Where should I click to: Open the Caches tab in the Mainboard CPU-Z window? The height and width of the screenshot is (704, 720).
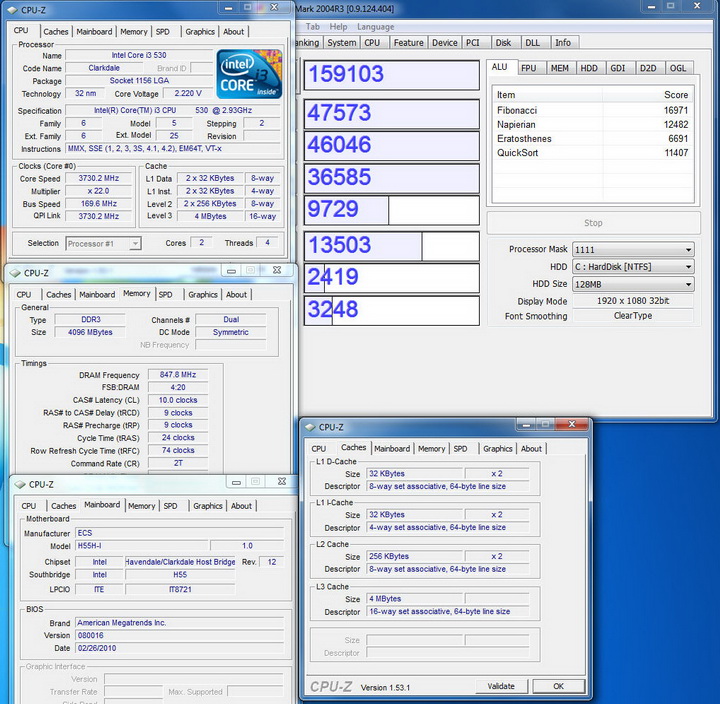pyautogui.click(x=63, y=506)
